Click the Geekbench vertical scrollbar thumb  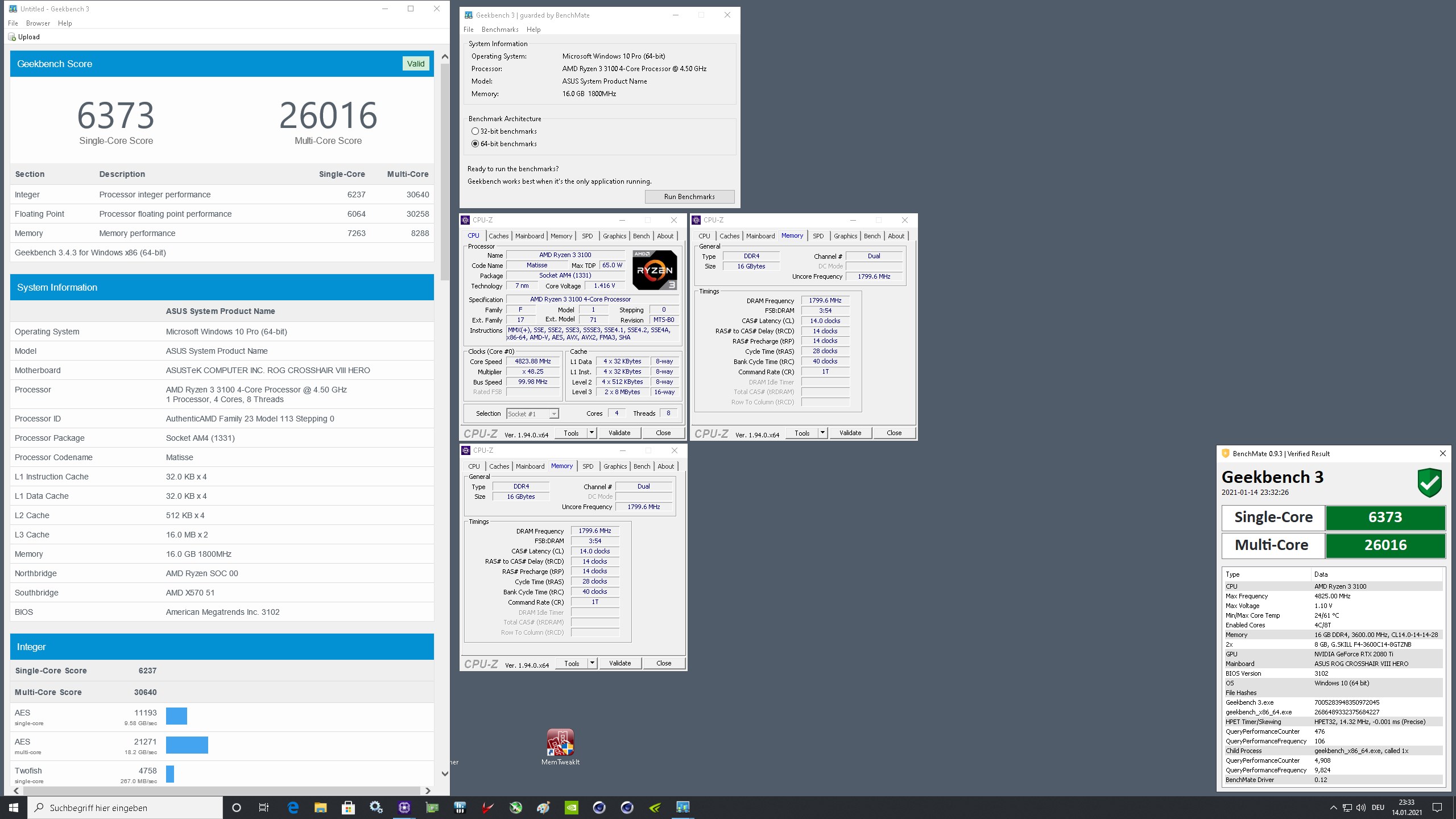[445, 171]
